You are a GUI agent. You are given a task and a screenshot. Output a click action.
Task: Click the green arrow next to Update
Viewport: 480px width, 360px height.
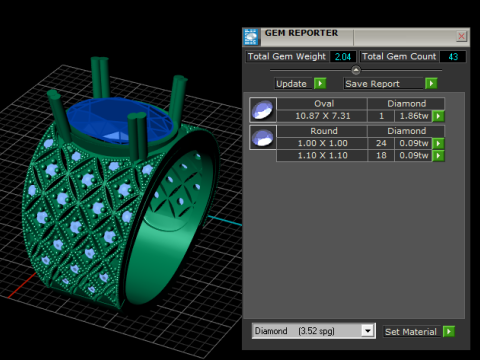pos(320,83)
